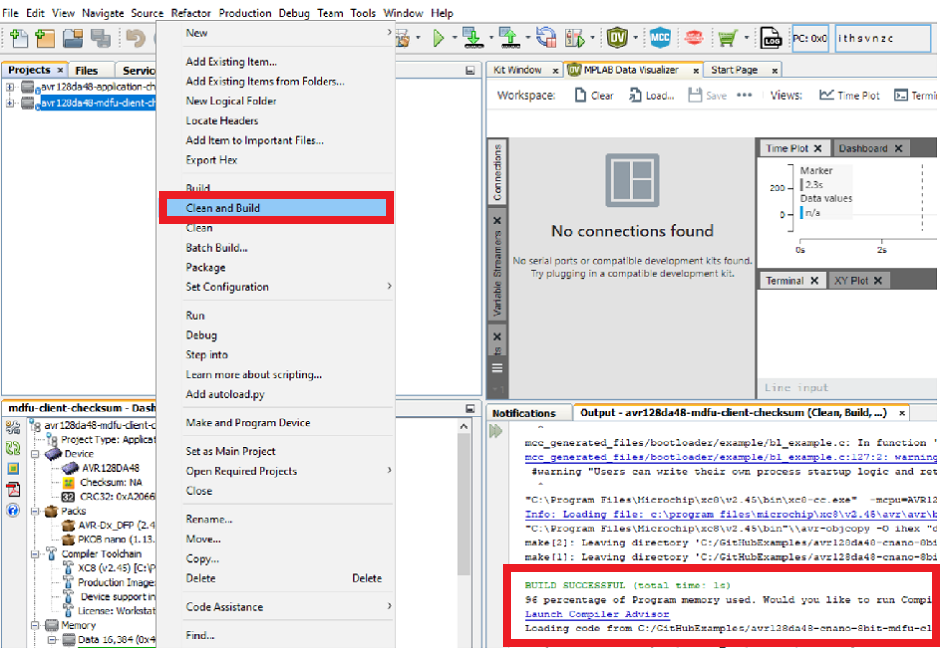This screenshot has height=651, width=940.
Task: Open dropdown arrow next to DV icon
Action: click(x=635, y=38)
